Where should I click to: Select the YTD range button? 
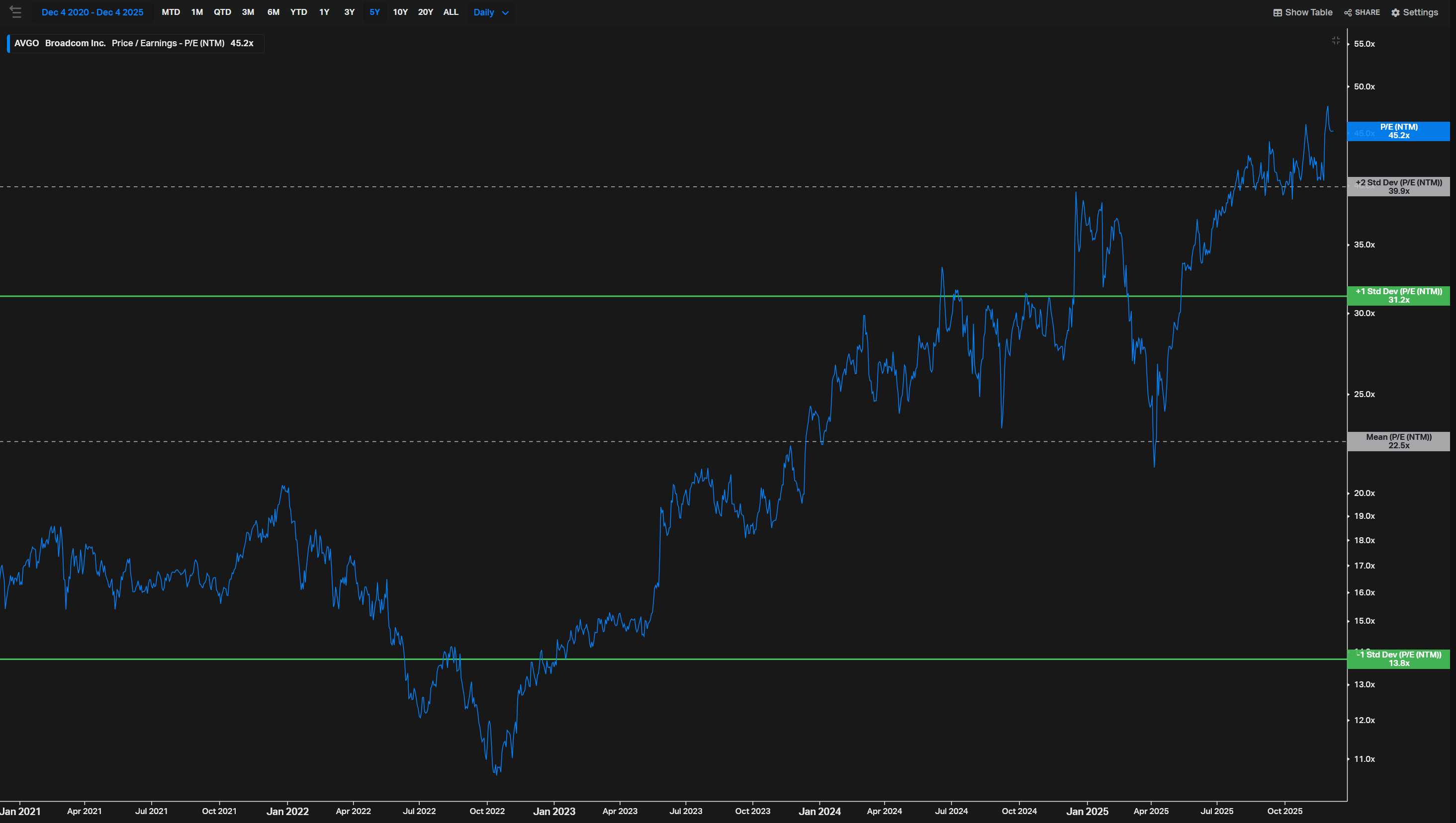point(298,12)
